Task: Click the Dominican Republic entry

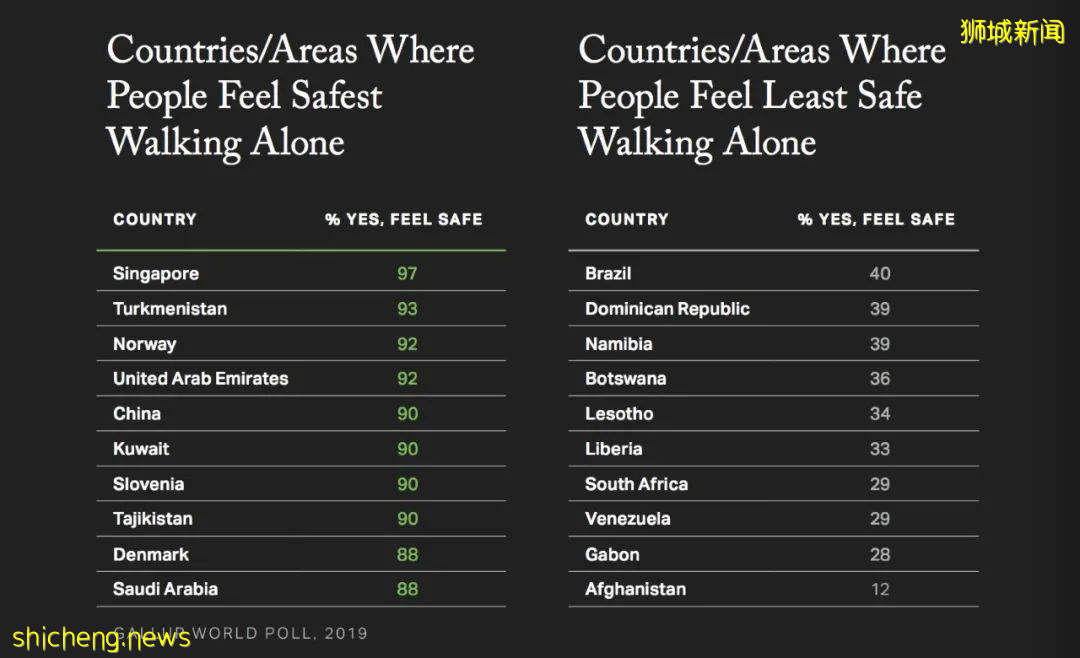Action: pyautogui.click(x=667, y=309)
